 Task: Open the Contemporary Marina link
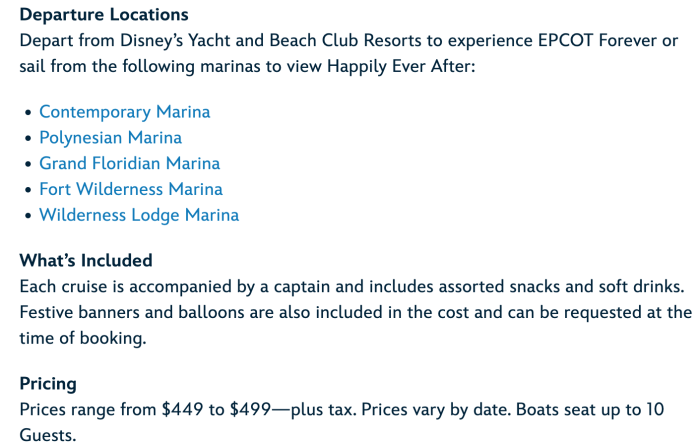click(125, 112)
